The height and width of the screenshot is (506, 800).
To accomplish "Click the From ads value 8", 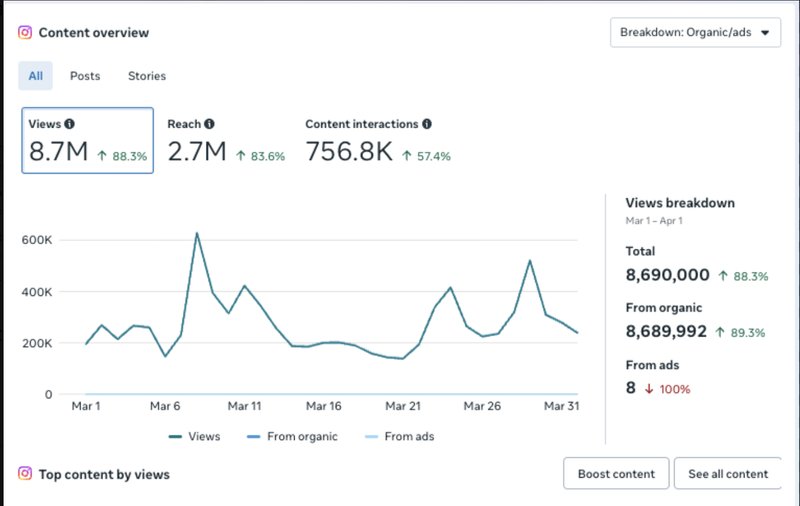I will (631, 388).
